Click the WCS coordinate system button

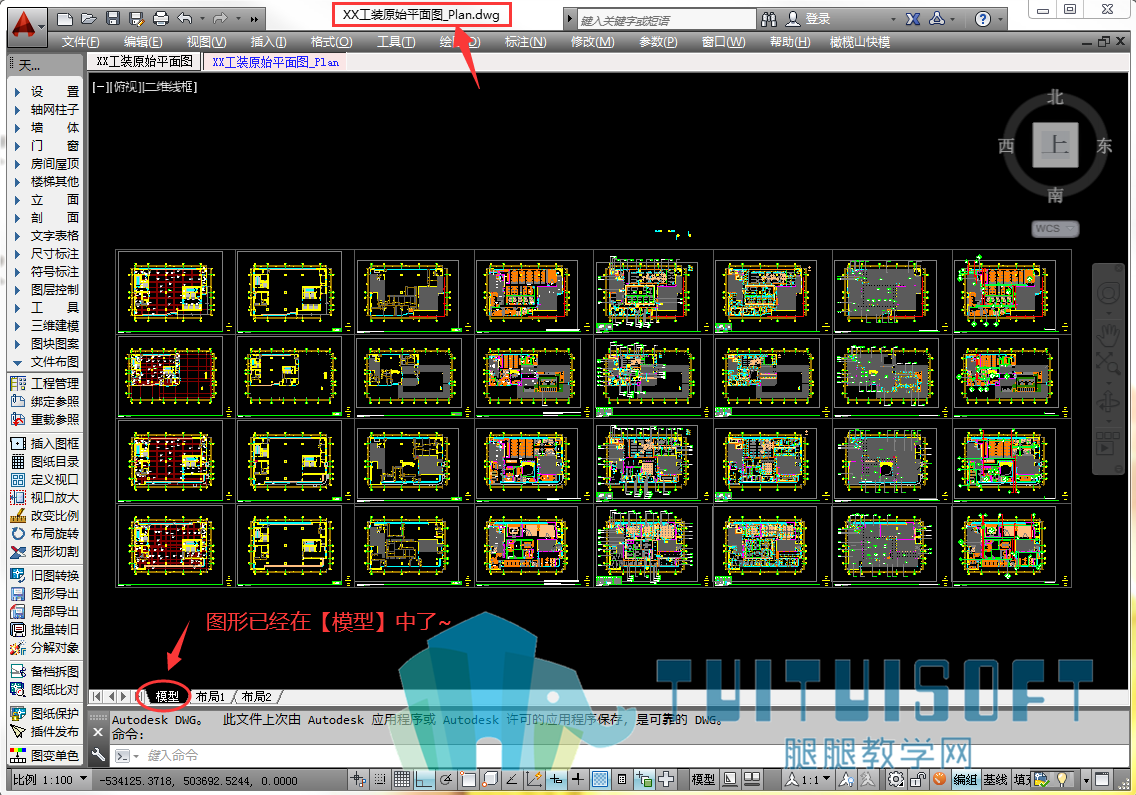[1055, 228]
